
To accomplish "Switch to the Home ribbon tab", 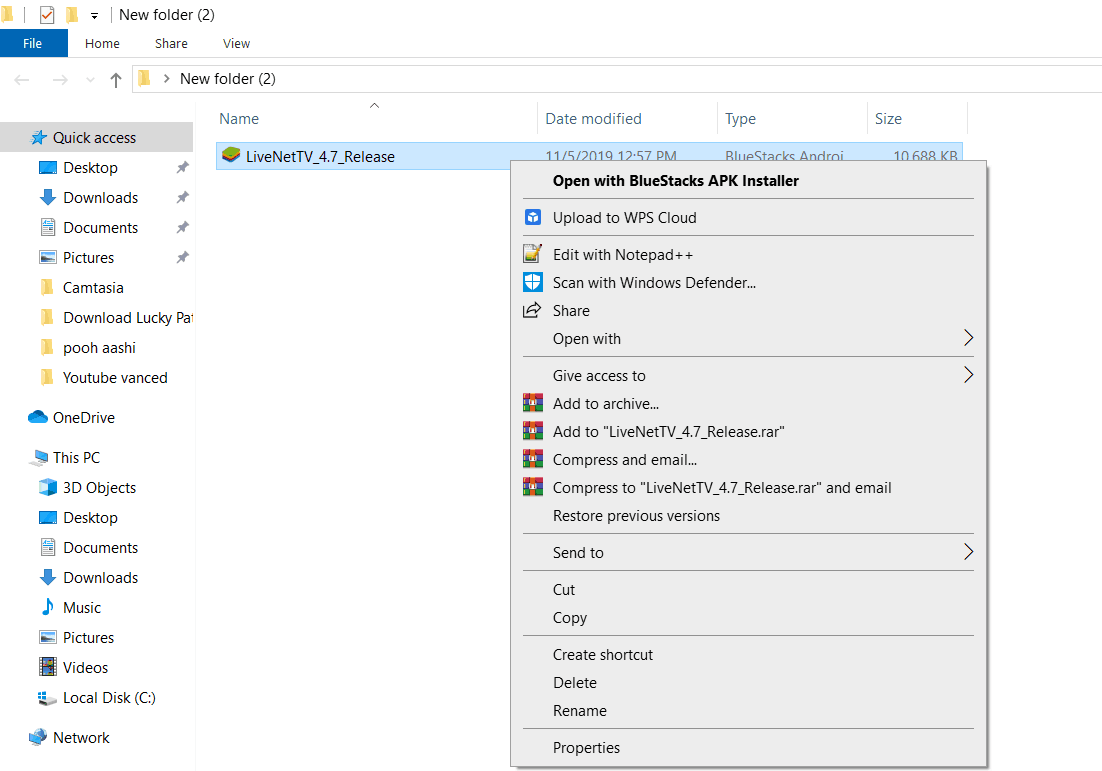I will [x=102, y=44].
